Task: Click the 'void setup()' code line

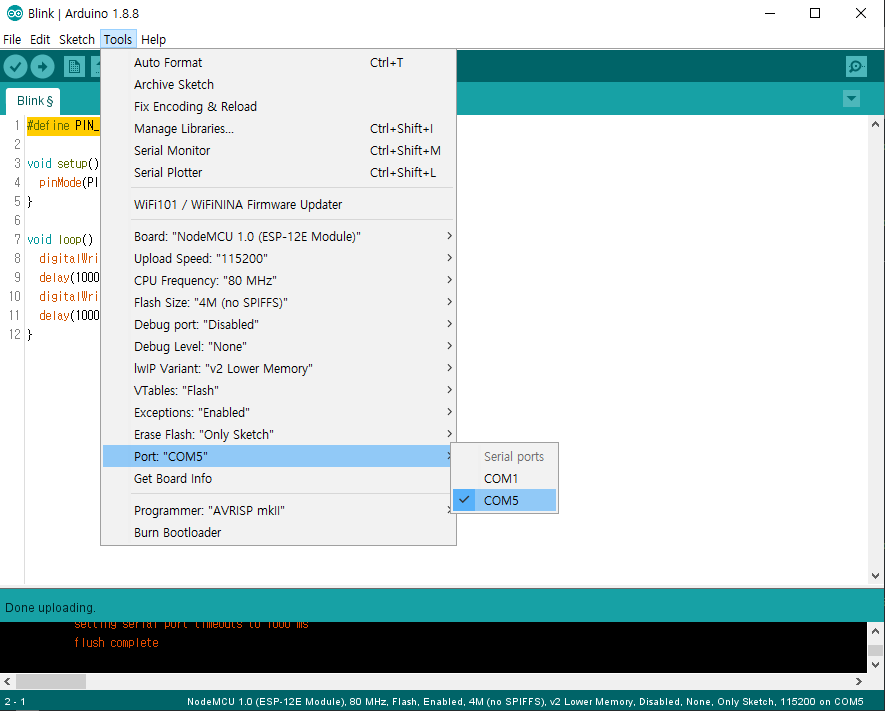Action: [x=63, y=163]
